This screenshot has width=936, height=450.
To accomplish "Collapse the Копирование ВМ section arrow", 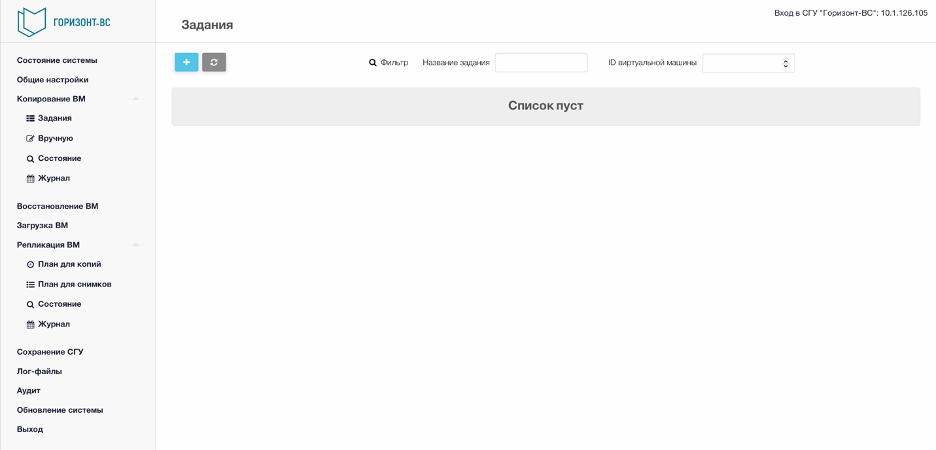I will pyautogui.click(x=136, y=98).
